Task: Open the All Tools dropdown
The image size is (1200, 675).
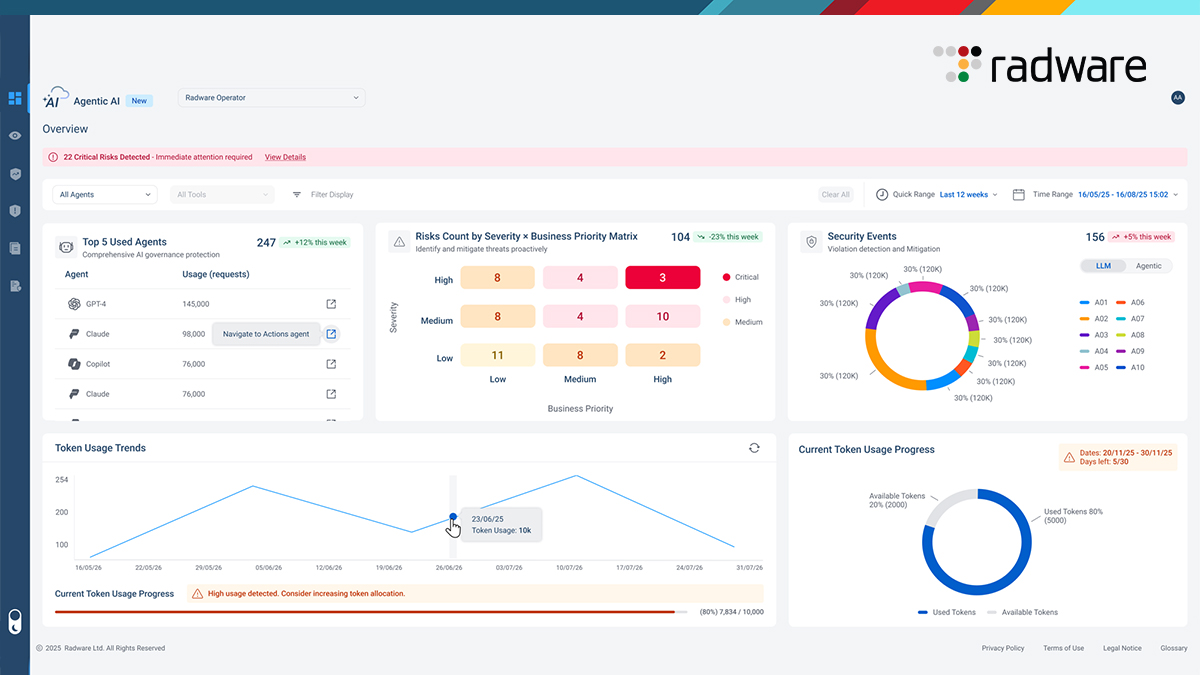Action: 222,195
